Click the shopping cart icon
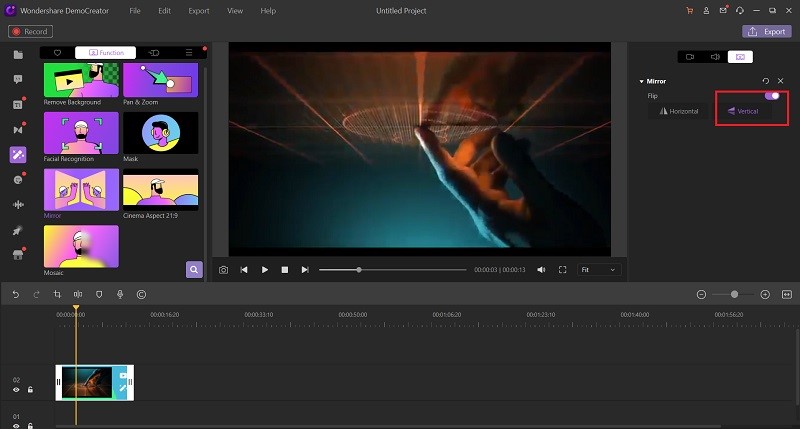The image size is (800, 429). click(x=689, y=11)
